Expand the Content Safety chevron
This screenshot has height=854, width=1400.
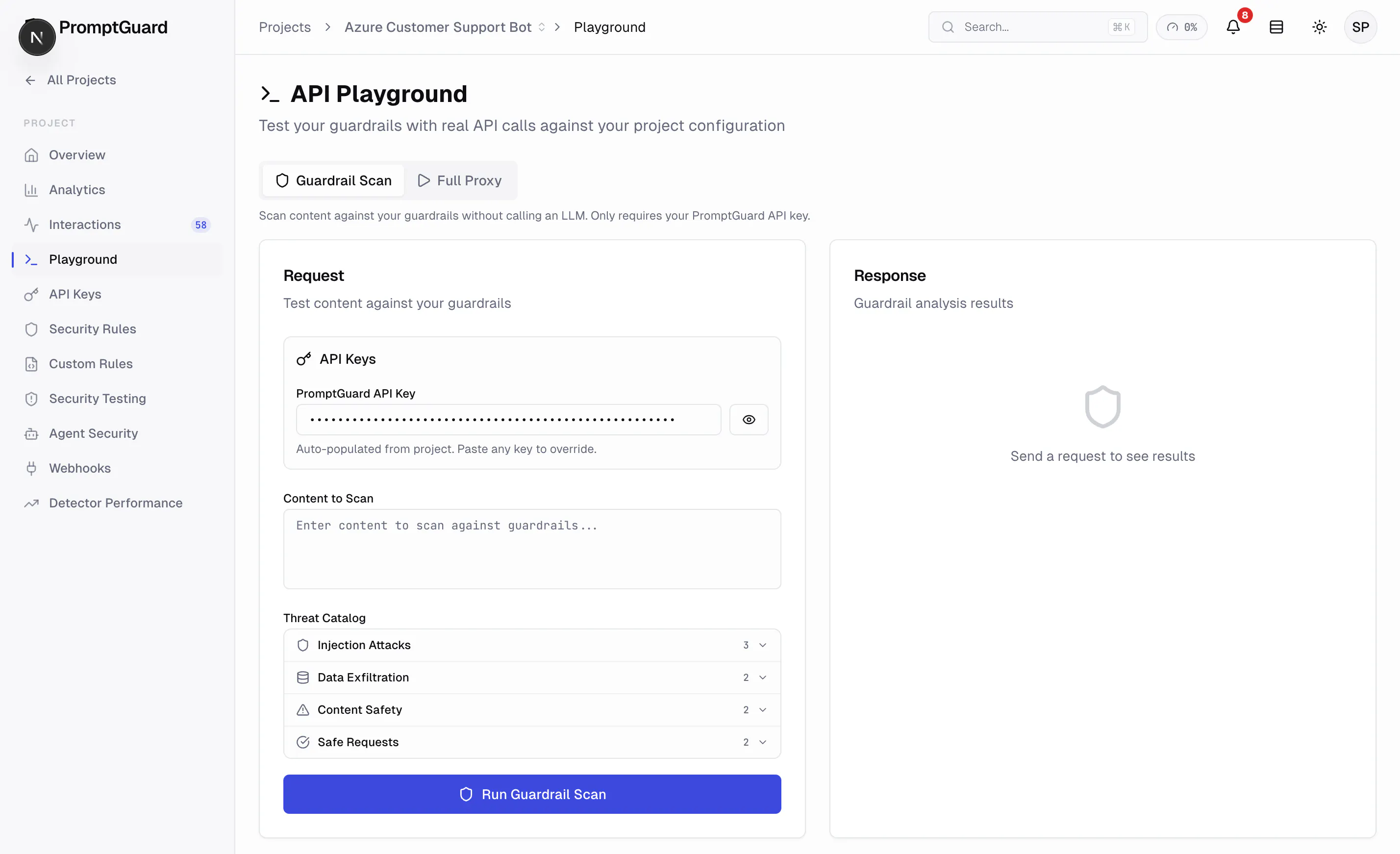763,710
